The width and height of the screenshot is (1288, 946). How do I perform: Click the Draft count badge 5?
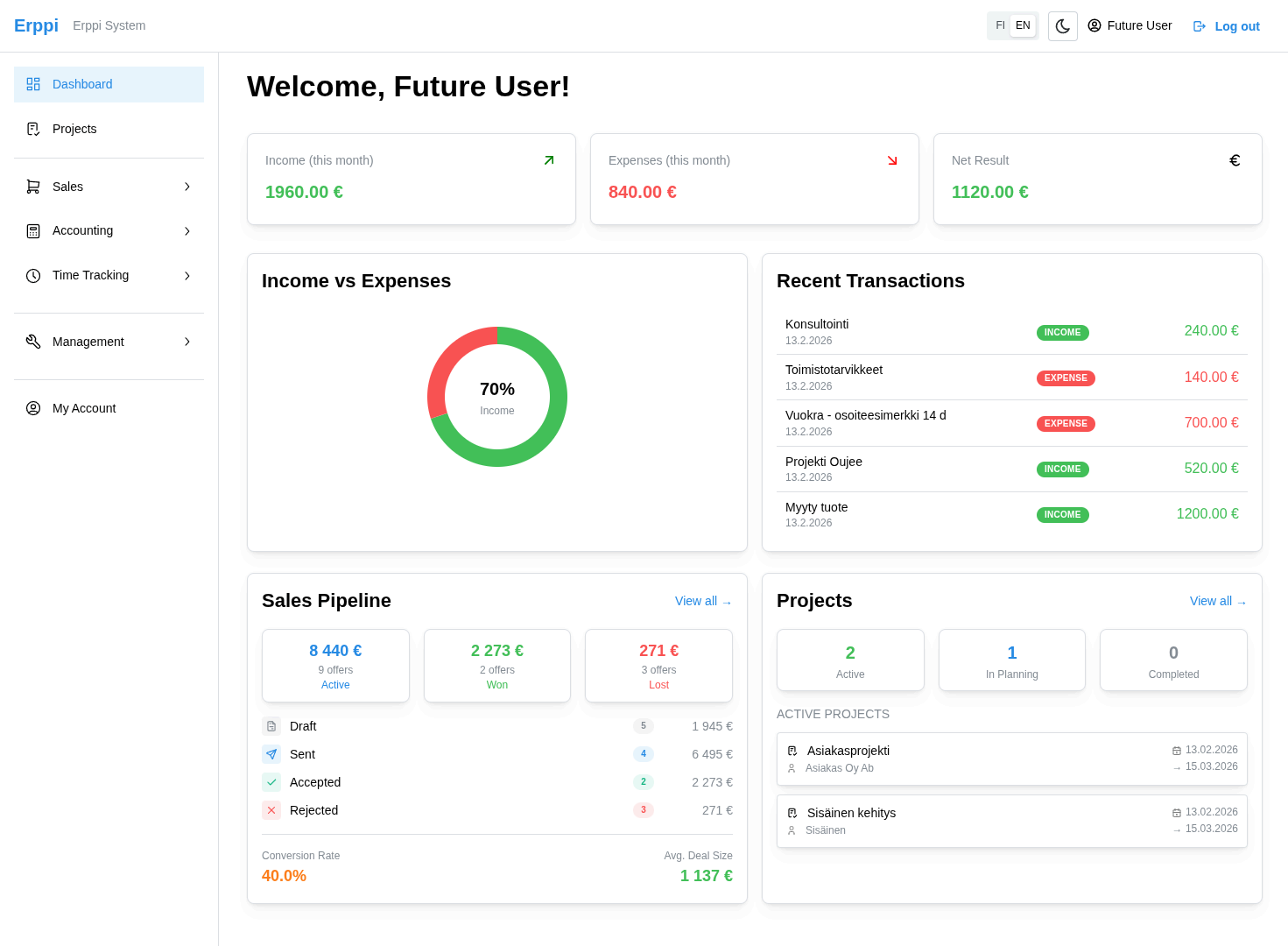point(644,726)
